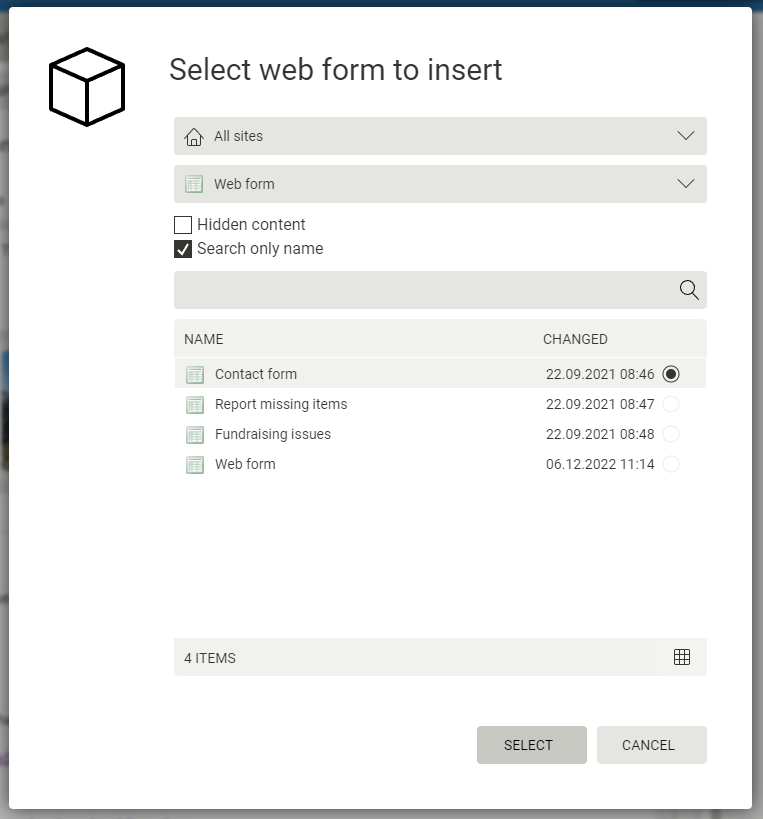Click the home icon beside All sites
Viewport: 763px width, 819px height.
[194, 136]
